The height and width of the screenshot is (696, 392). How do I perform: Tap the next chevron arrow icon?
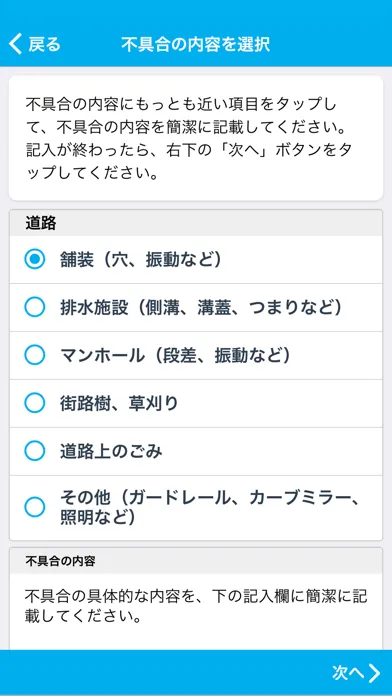click(x=374, y=673)
